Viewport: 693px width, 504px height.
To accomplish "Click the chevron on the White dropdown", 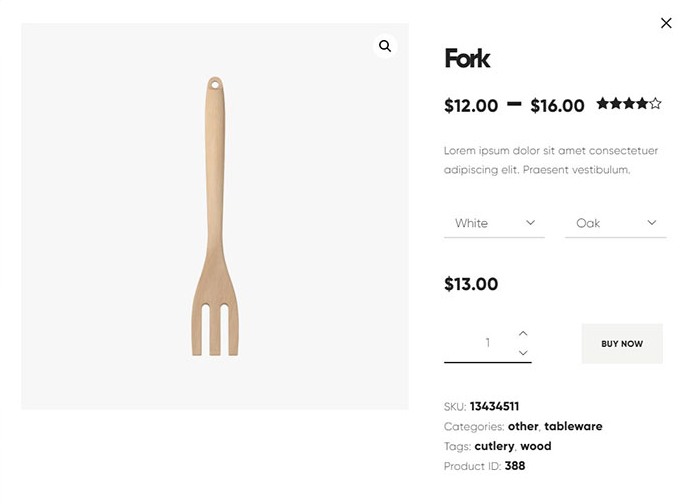I will (x=531, y=223).
